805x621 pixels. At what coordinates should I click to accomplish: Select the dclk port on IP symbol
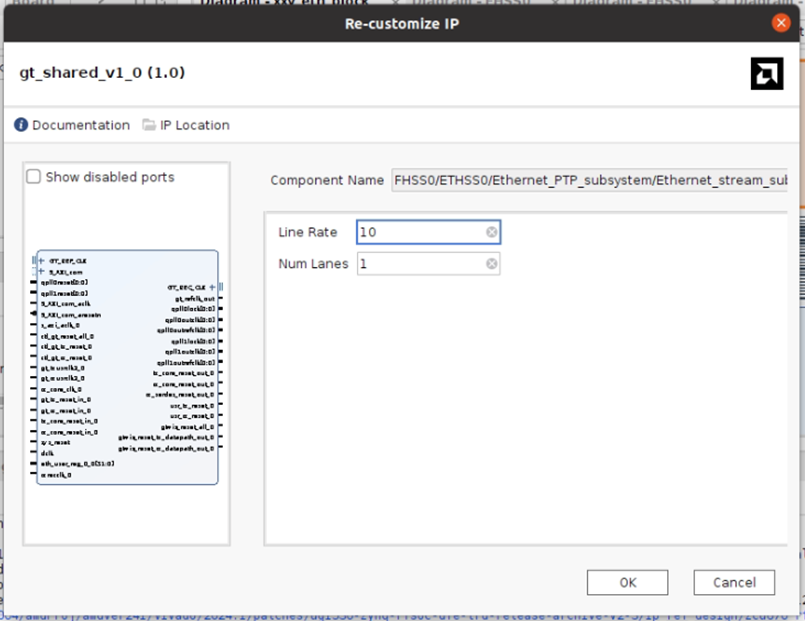(47, 453)
